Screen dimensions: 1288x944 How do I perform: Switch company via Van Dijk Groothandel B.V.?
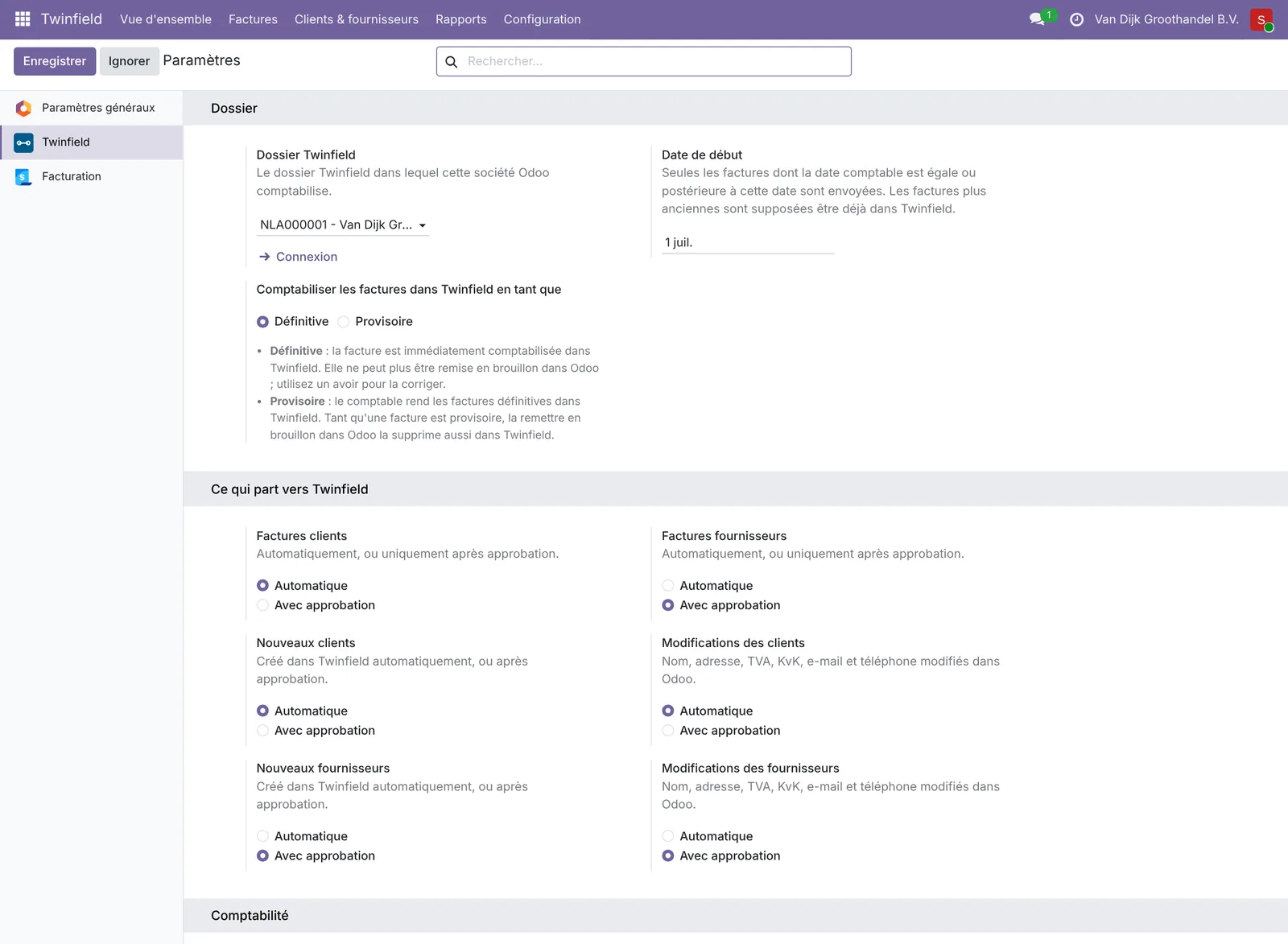(x=1166, y=19)
